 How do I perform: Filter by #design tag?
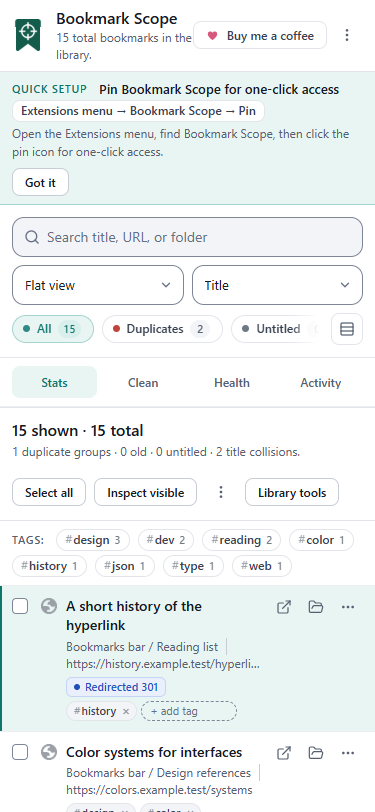[x=93, y=540]
